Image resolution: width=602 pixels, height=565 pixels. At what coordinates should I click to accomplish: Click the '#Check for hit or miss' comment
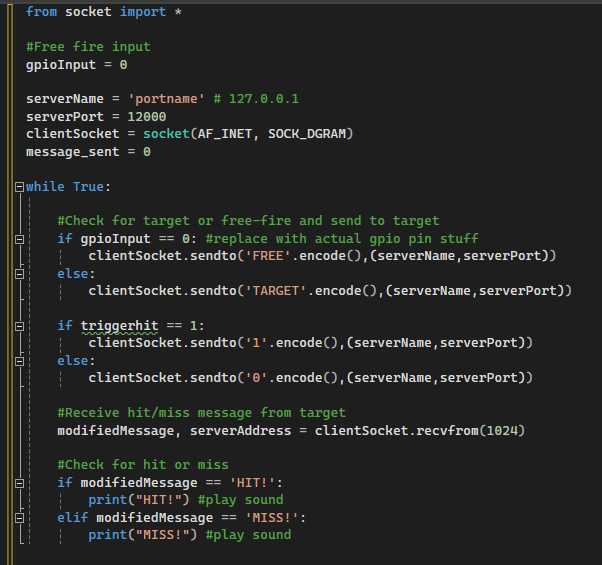[x=143, y=465]
